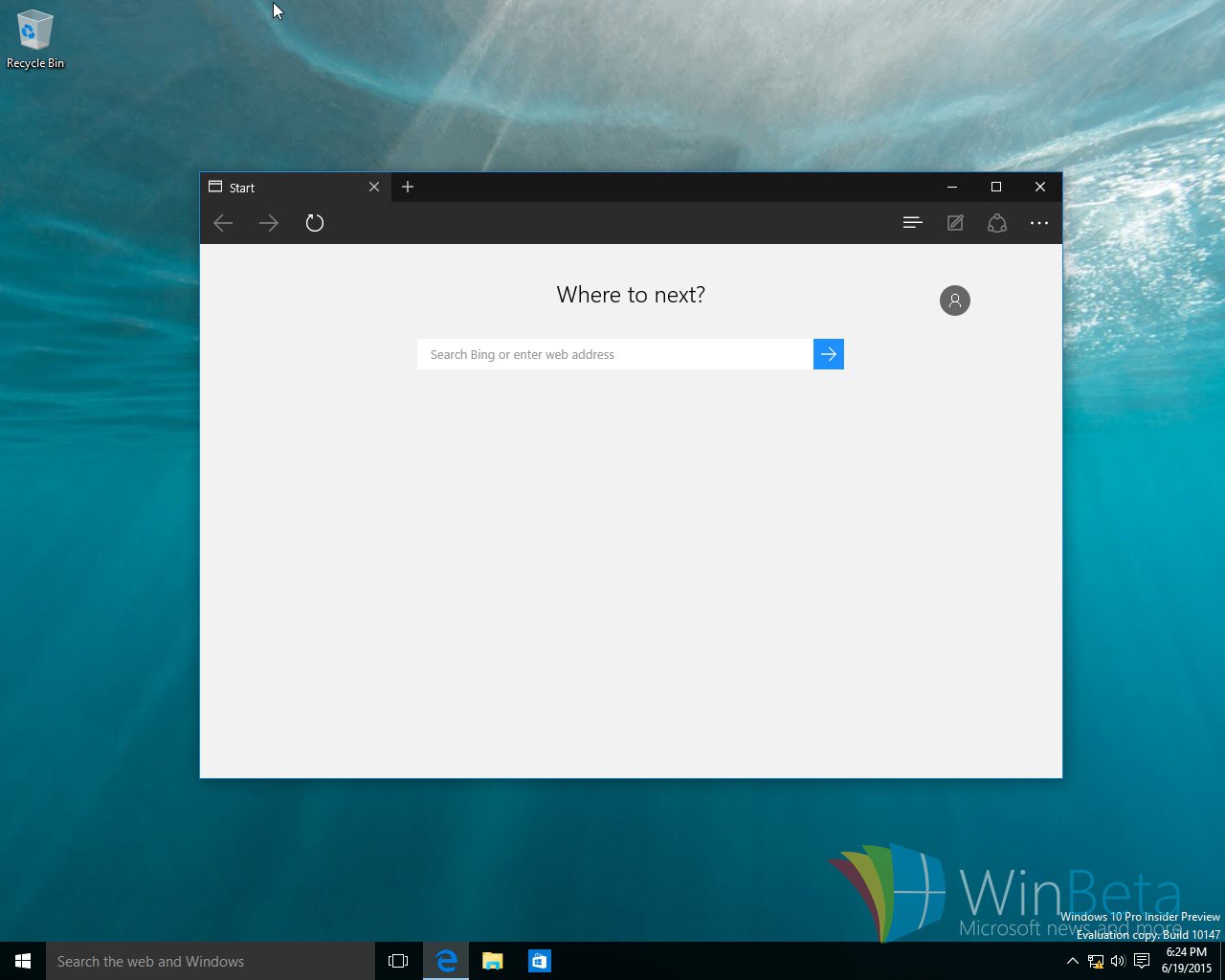Open File Explorer from the taskbar
This screenshot has height=980, width=1225.
pyautogui.click(x=493, y=961)
